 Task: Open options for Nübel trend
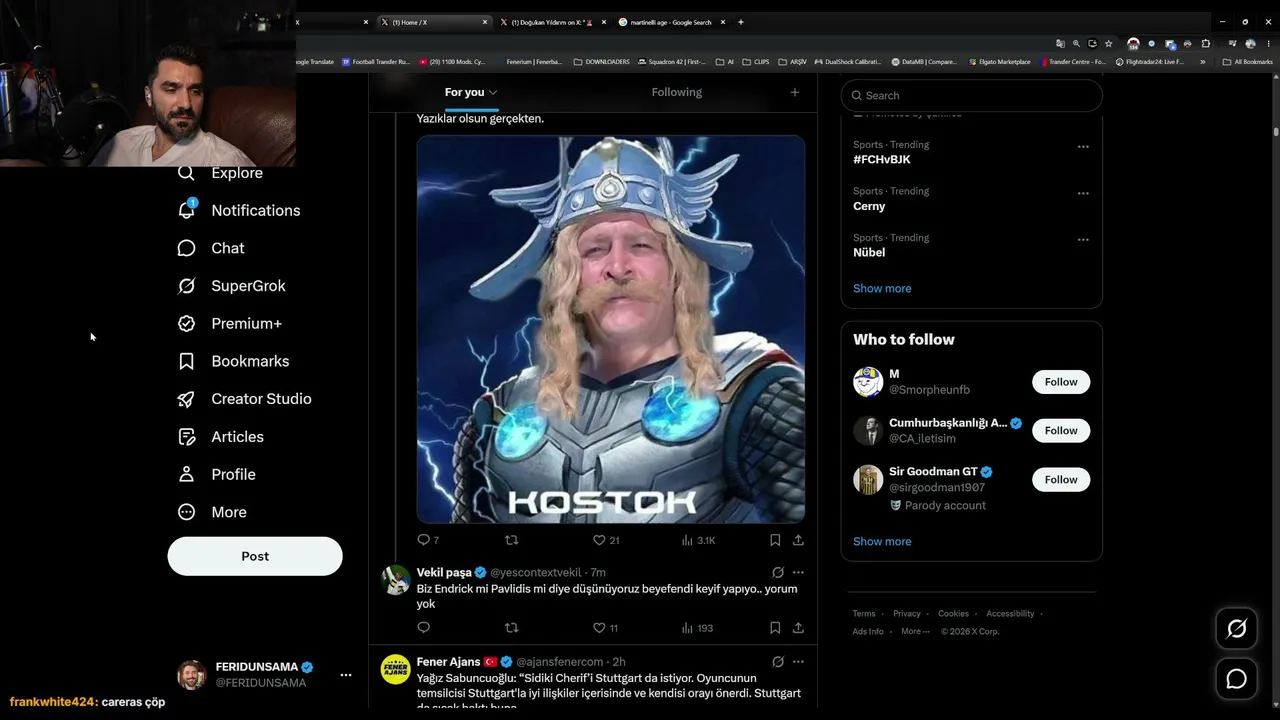click(1083, 240)
